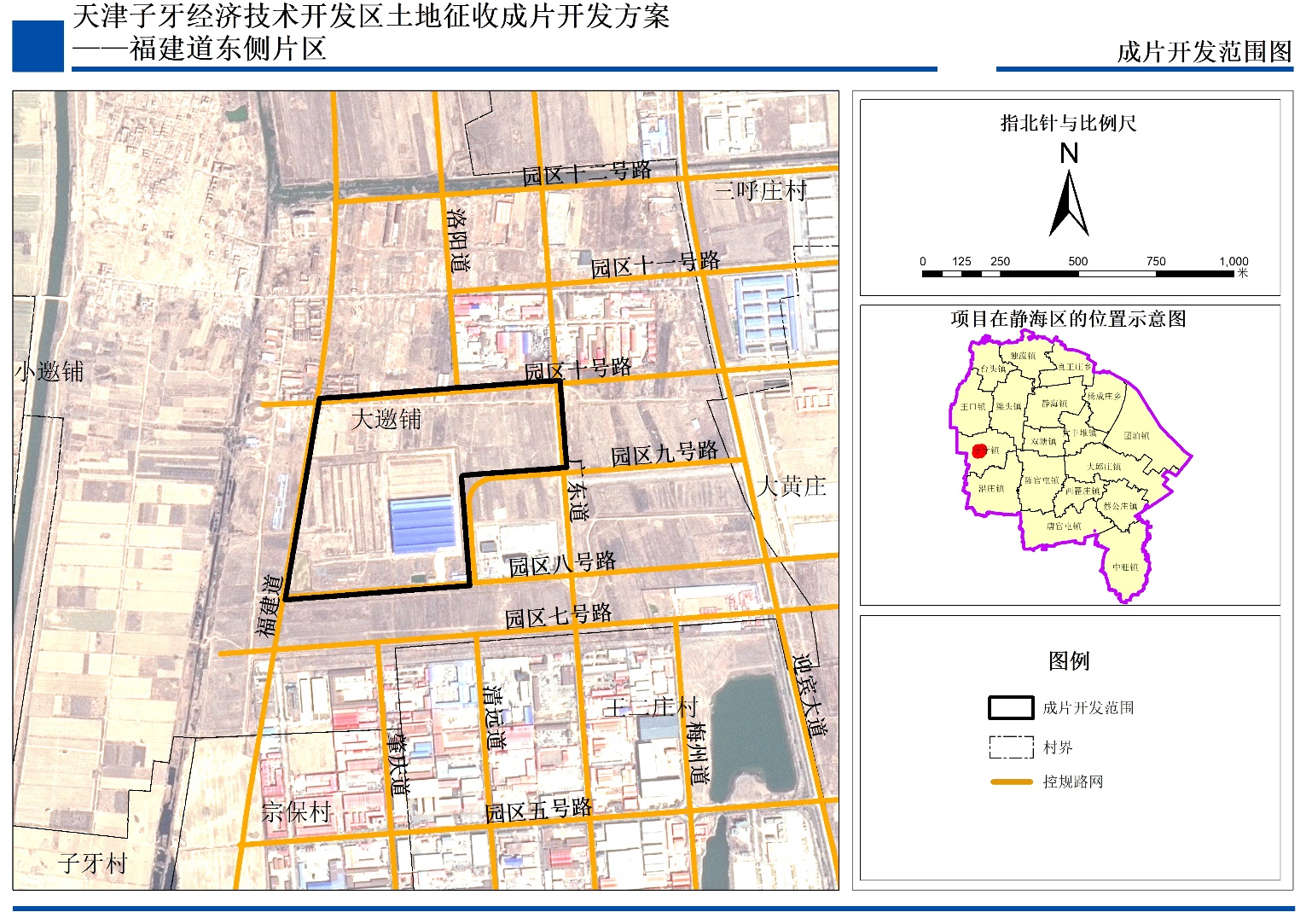
Task: Click the red project location dot
Action: (x=979, y=450)
